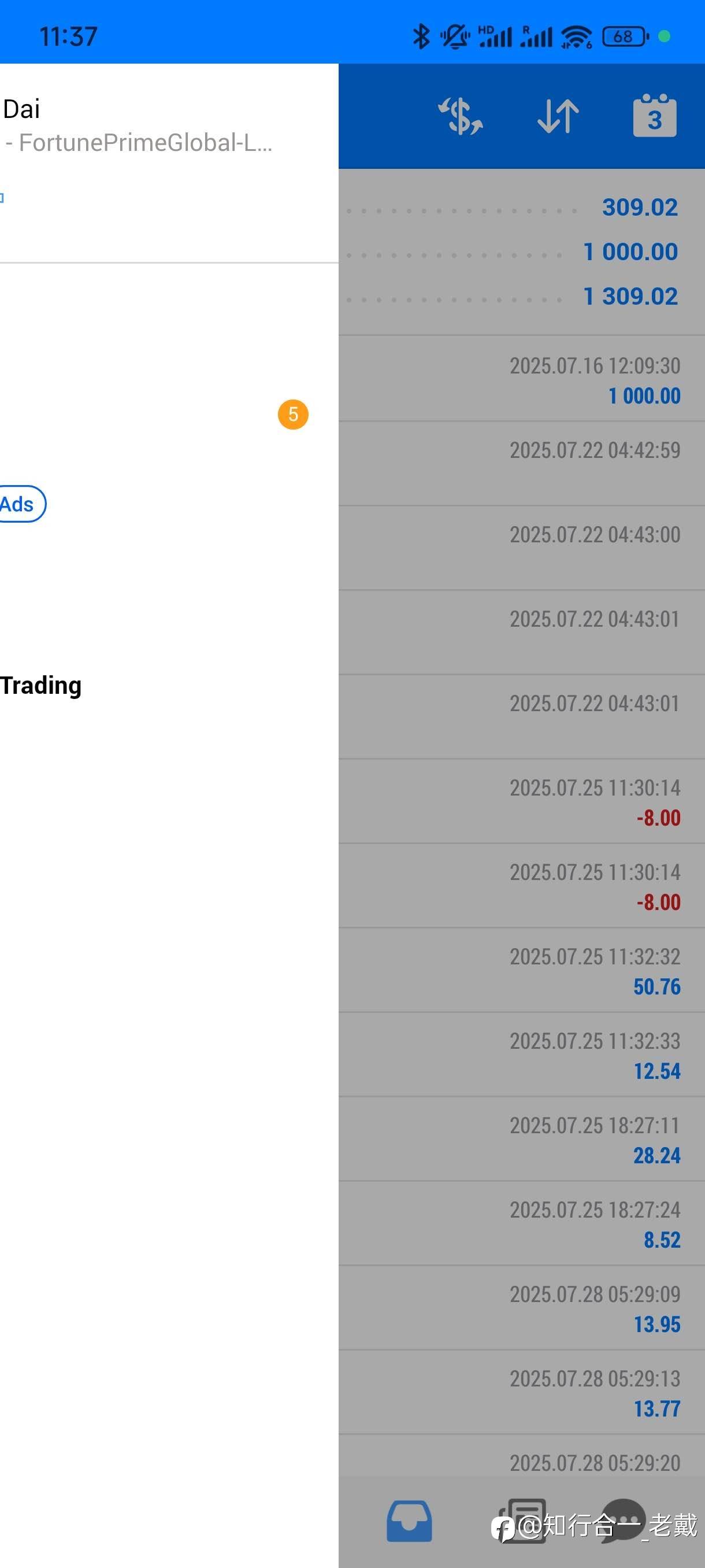The height and width of the screenshot is (1568, 705).
Task: Tap the FortunePrimeGlobal server name
Action: [x=139, y=142]
